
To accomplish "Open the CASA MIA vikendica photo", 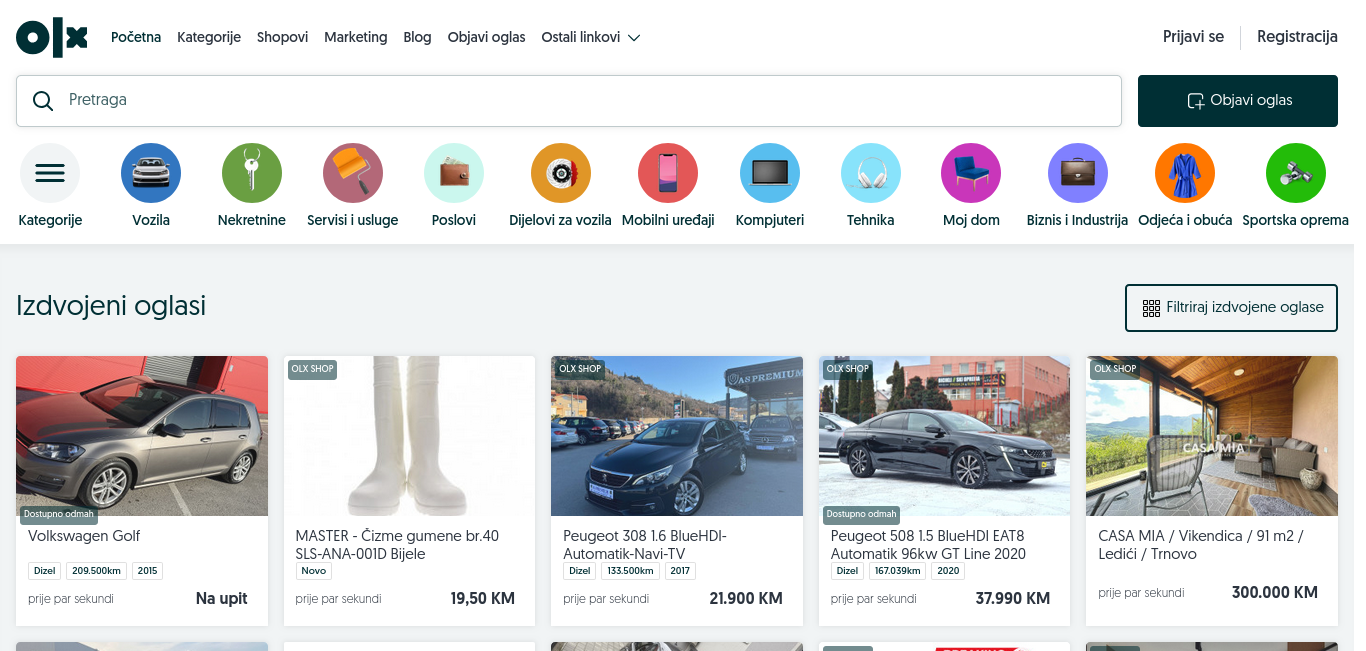I will [1212, 436].
